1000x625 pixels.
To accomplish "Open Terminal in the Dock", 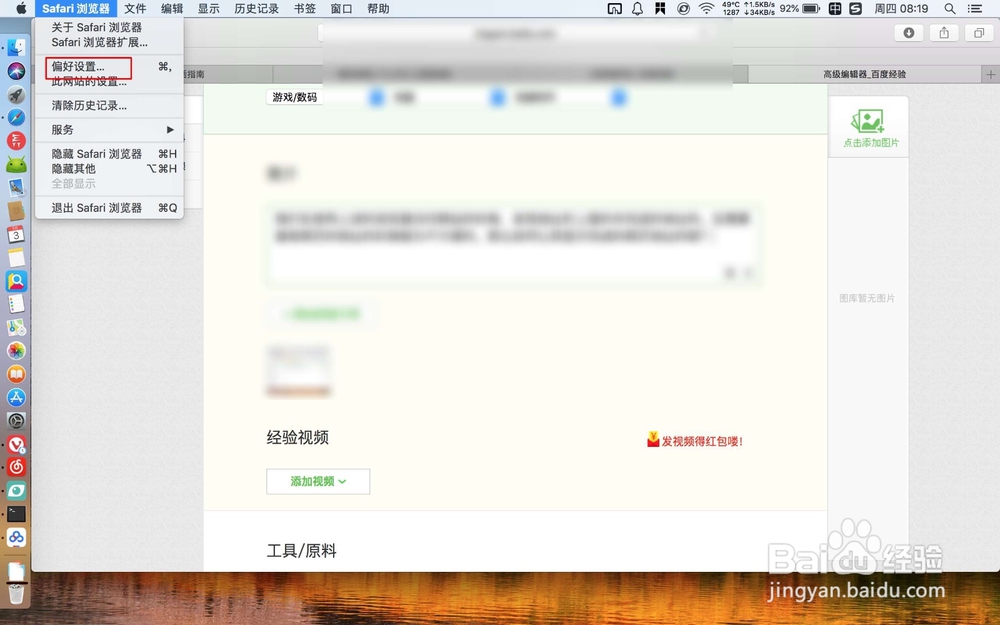I will point(17,514).
